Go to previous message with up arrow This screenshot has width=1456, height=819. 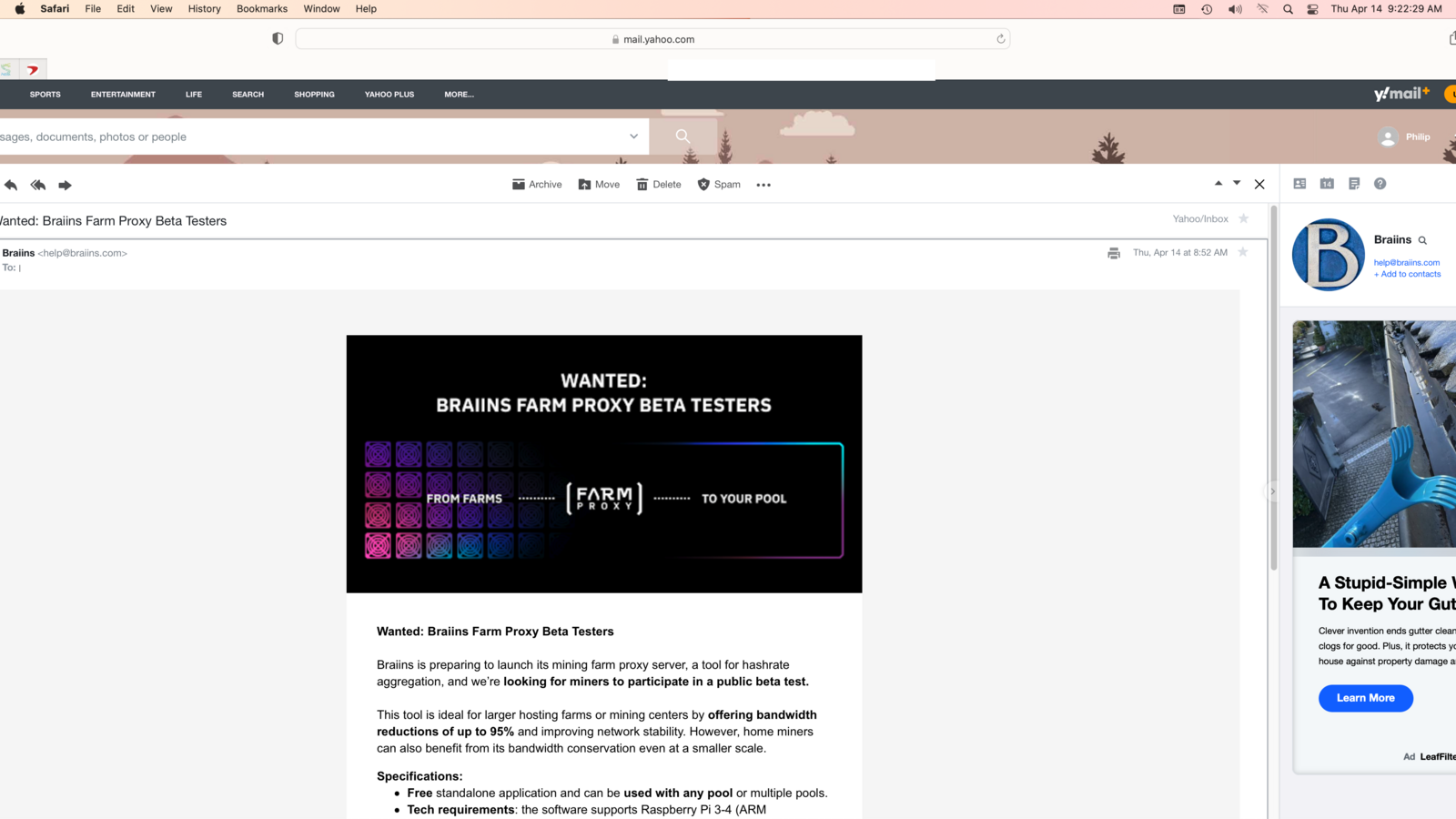[x=1218, y=184]
